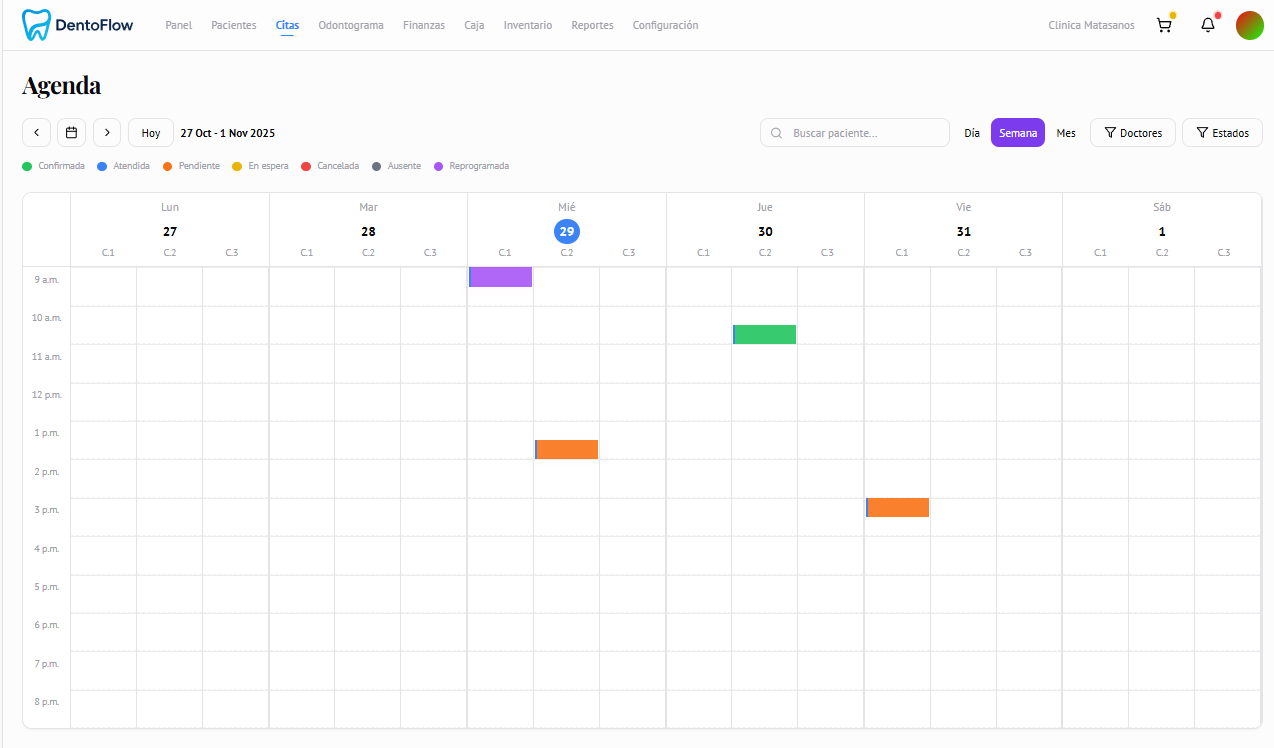Open the notifications bell
1274x748 pixels.
coord(1207,25)
